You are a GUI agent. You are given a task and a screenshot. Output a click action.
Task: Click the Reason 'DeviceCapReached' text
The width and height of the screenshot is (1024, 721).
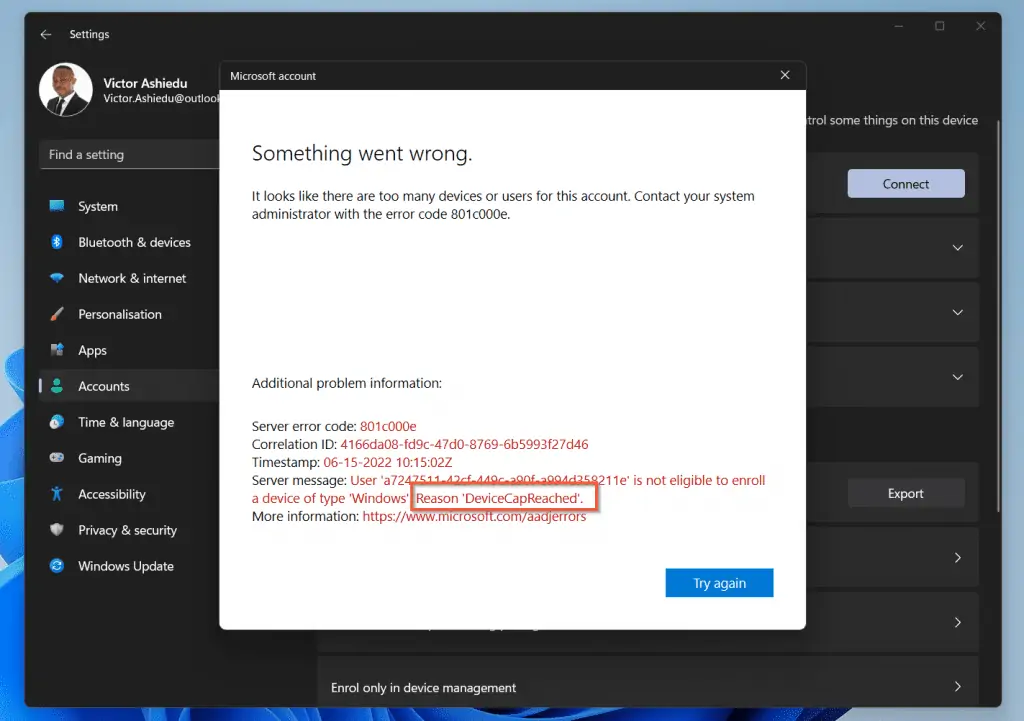500,498
